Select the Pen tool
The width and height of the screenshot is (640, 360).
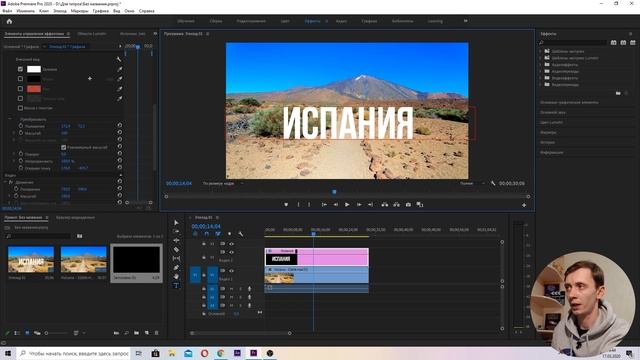coord(176,267)
